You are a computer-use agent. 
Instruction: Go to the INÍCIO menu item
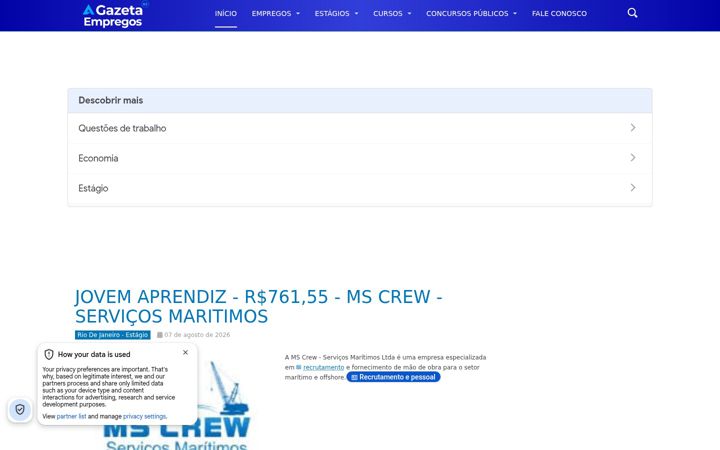pos(225,14)
